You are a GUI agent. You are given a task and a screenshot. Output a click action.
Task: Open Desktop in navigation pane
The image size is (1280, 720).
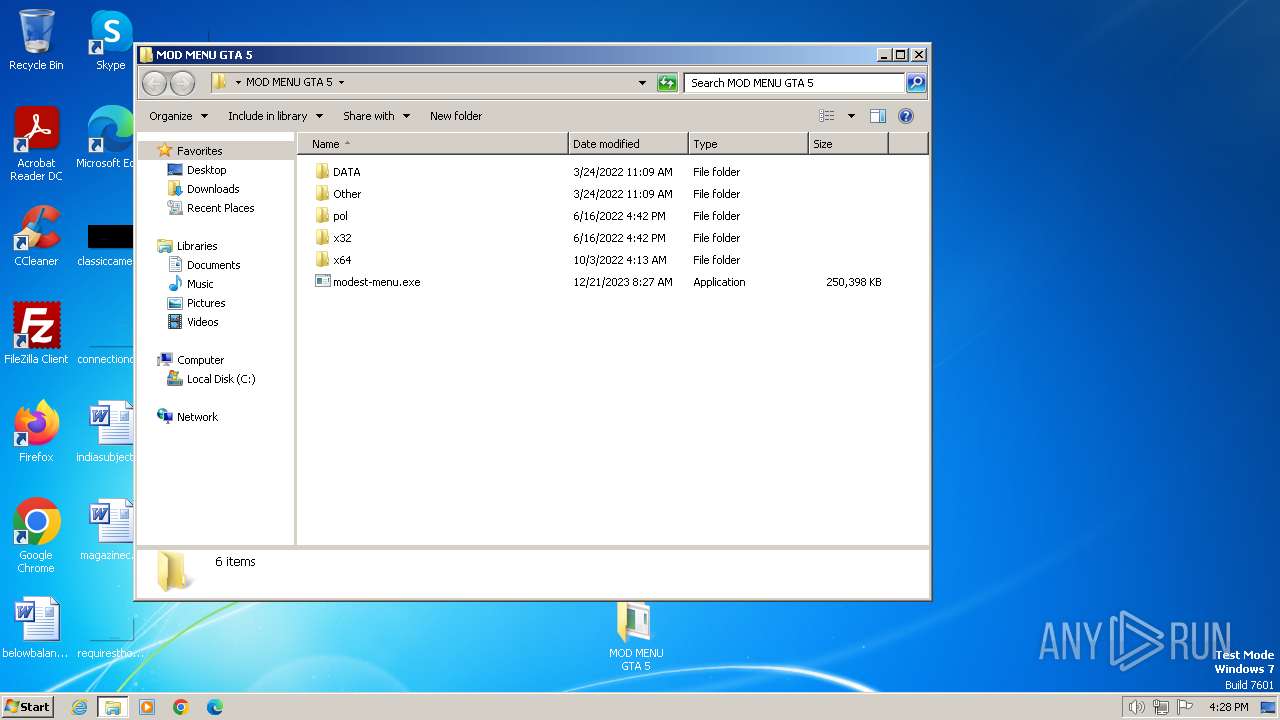click(x=206, y=170)
